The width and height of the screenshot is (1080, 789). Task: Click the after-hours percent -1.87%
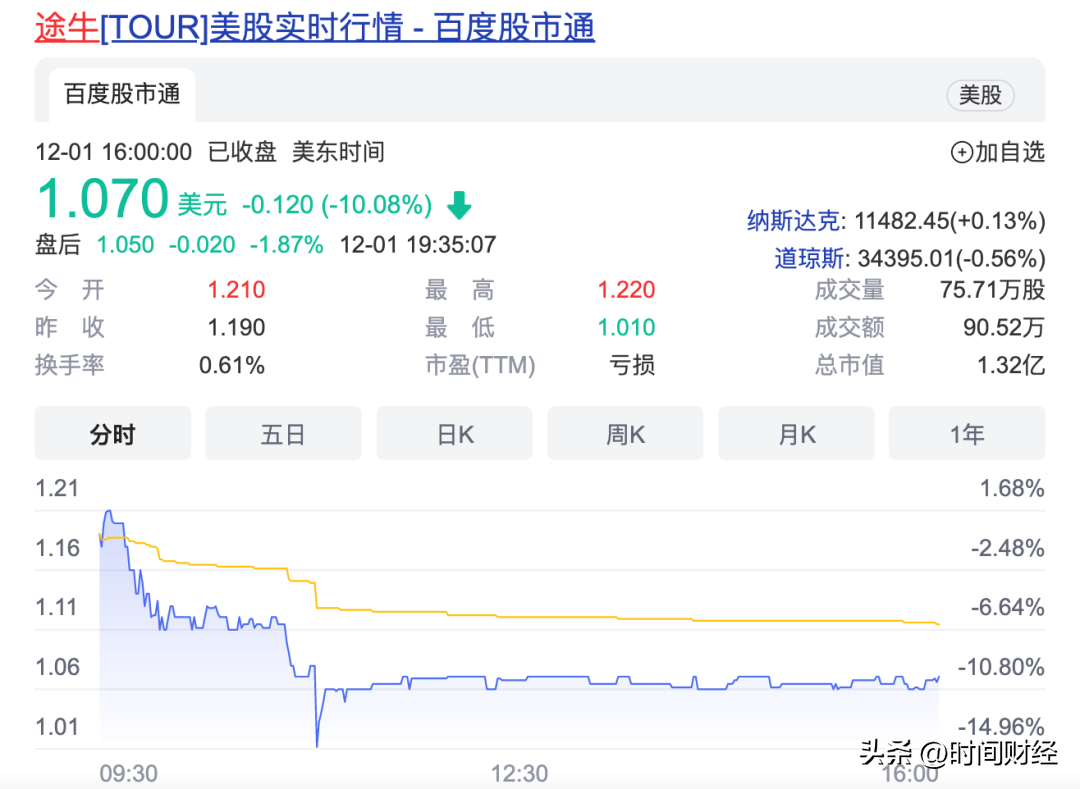click(286, 244)
